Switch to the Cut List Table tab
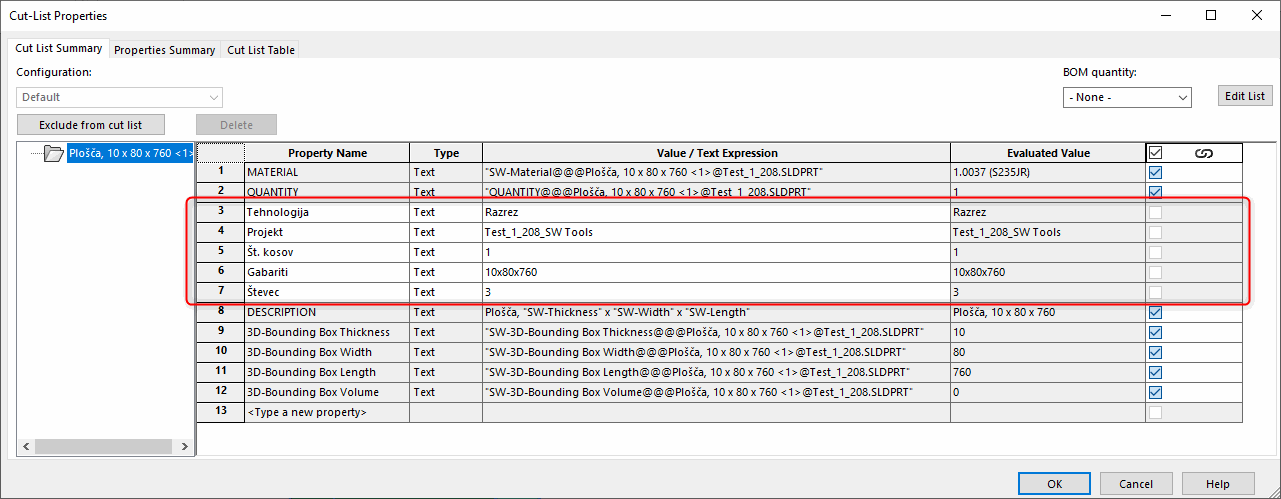1281x499 pixels. click(x=261, y=50)
